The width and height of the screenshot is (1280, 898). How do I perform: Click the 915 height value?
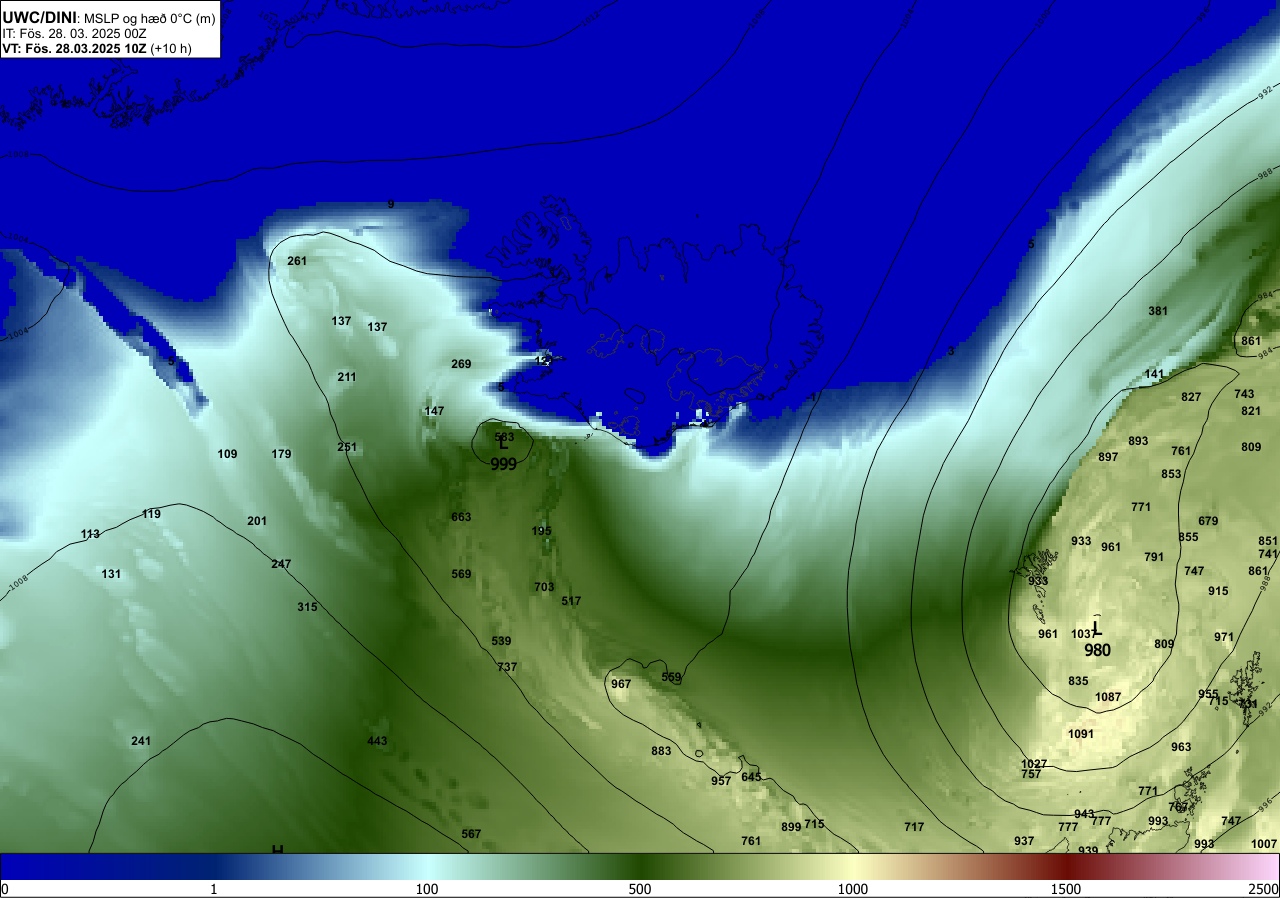(x=1218, y=591)
